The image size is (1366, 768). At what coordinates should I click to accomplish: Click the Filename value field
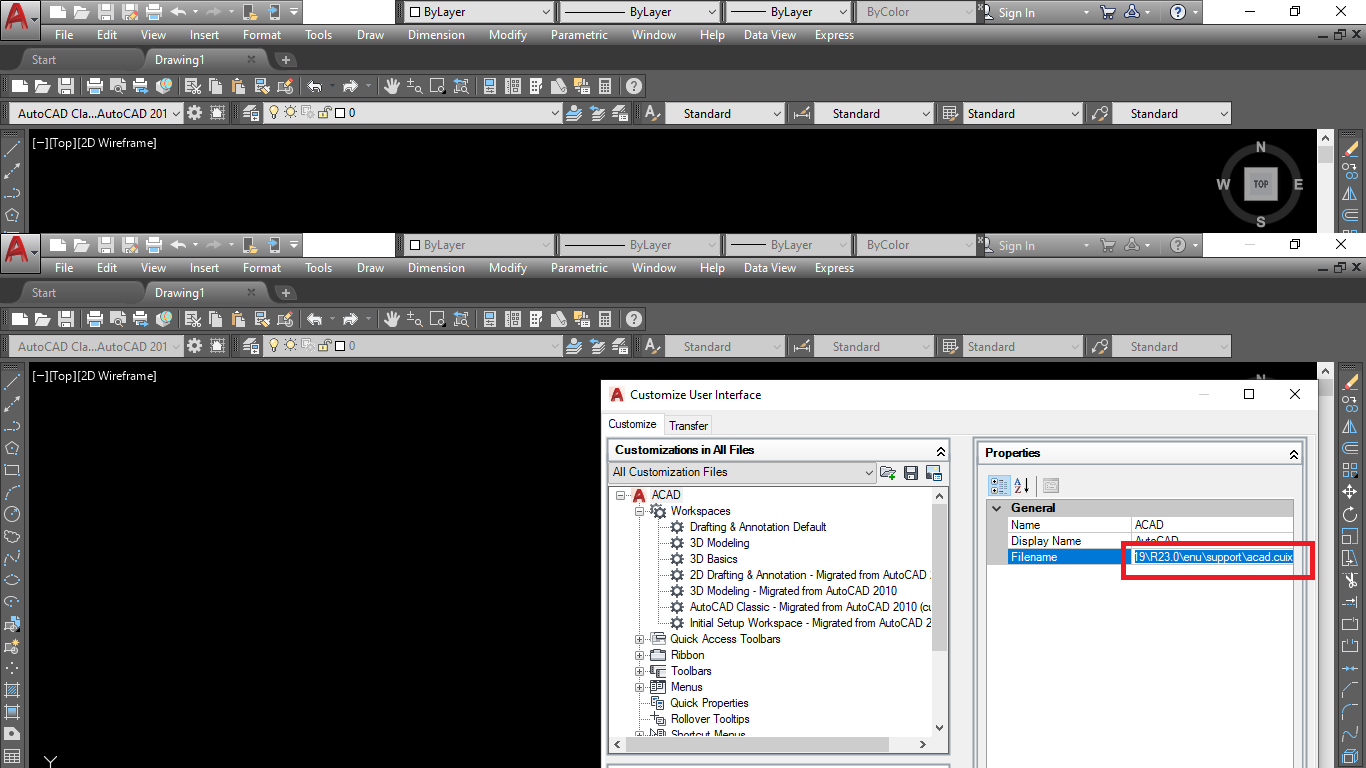click(x=1212, y=557)
